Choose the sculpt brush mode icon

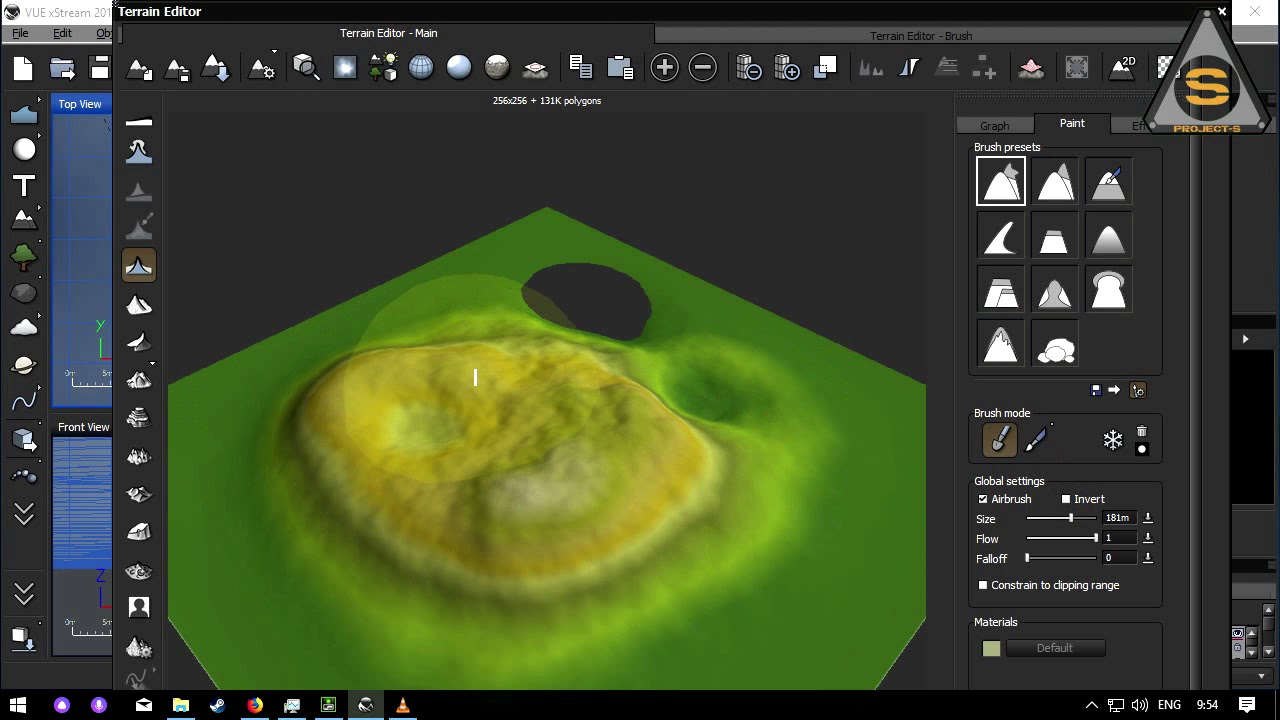click(x=999, y=439)
